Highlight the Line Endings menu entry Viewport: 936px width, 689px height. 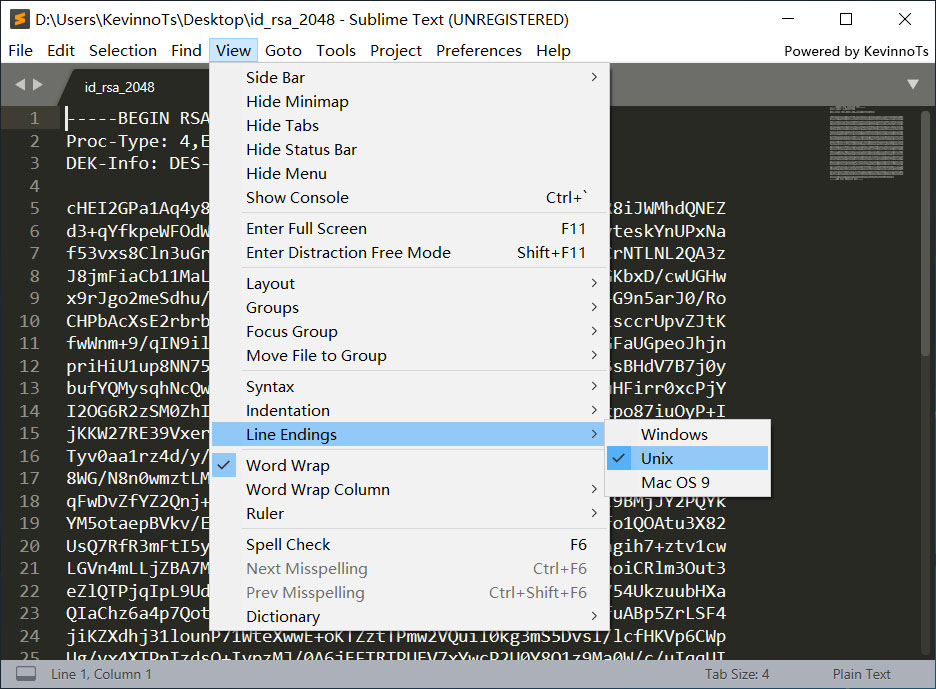(410, 435)
